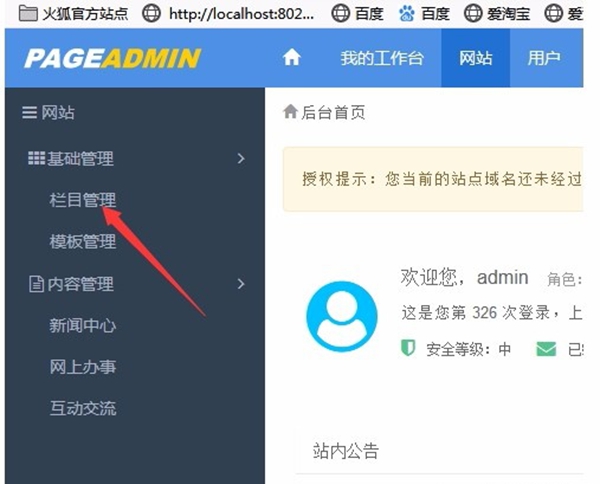Click the document icon next to 内容管理
The width and height of the screenshot is (600, 484).
pos(36,284)
